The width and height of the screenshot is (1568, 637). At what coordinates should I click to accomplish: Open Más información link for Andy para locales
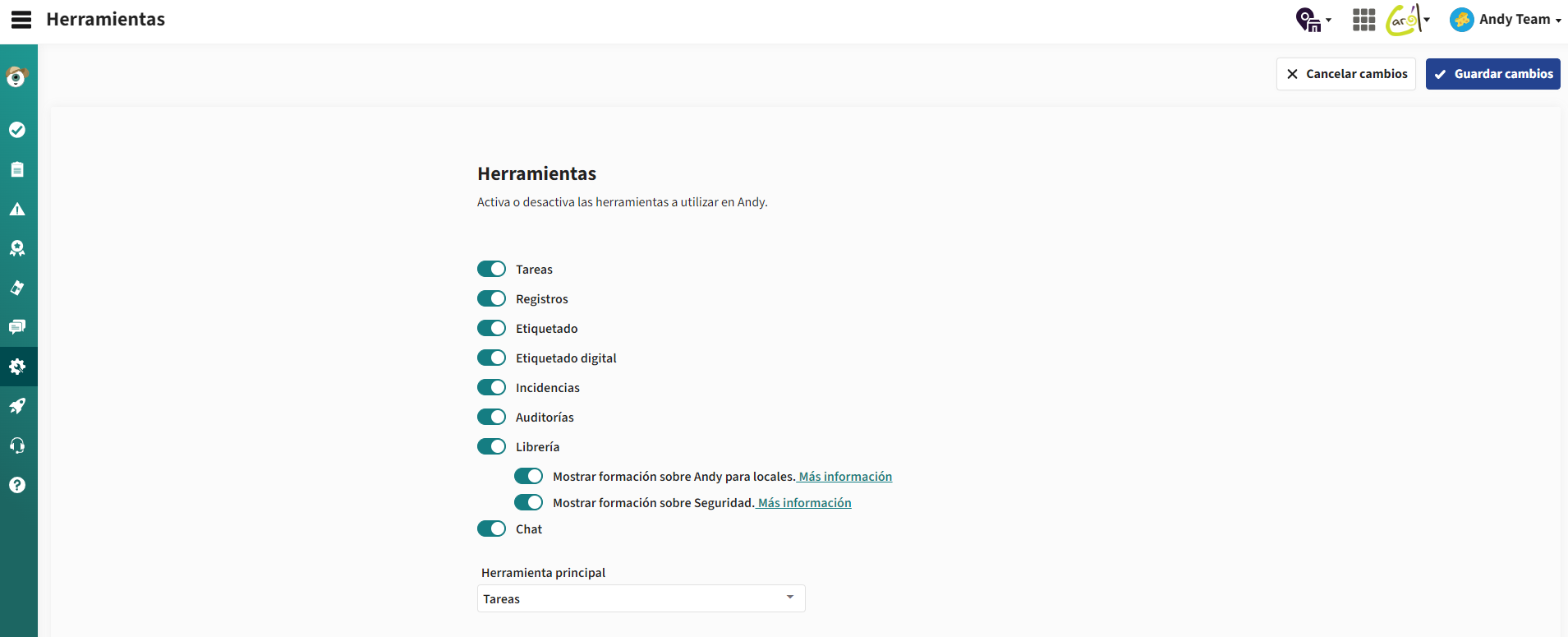coord(845,476)
